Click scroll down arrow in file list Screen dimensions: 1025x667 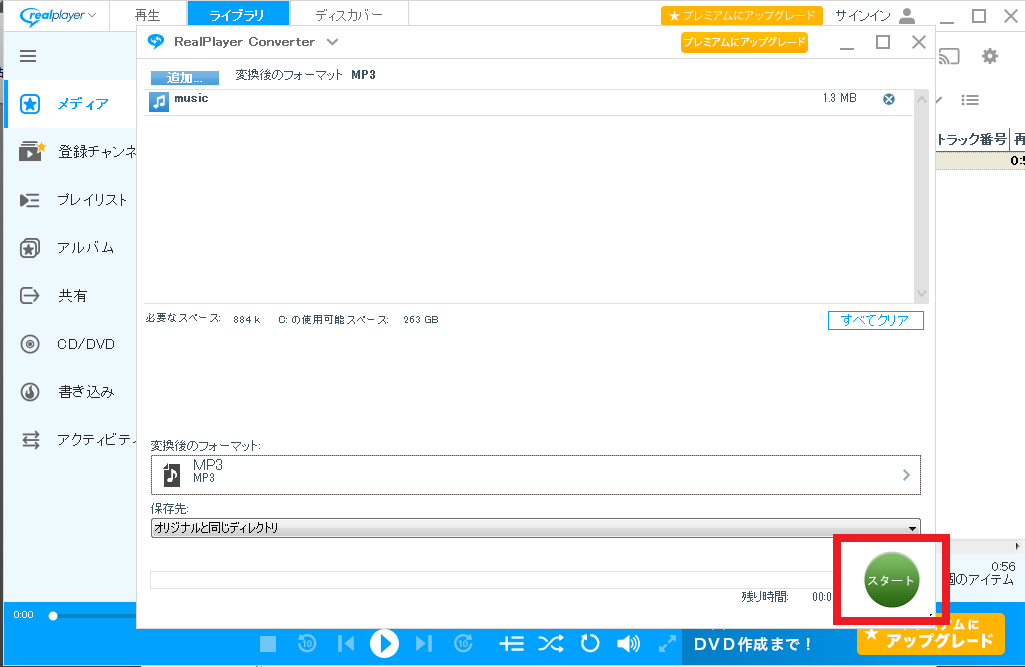(921, 294)
